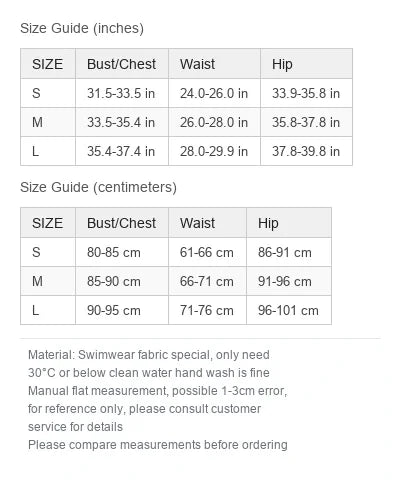Click the L size cell in centimeters table
Screen dimensions: 400x486
click(48, 310)
